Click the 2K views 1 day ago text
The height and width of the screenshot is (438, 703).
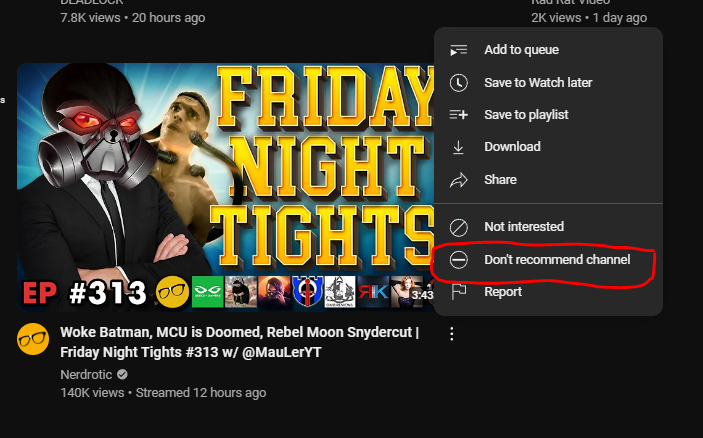click(589, 18)
